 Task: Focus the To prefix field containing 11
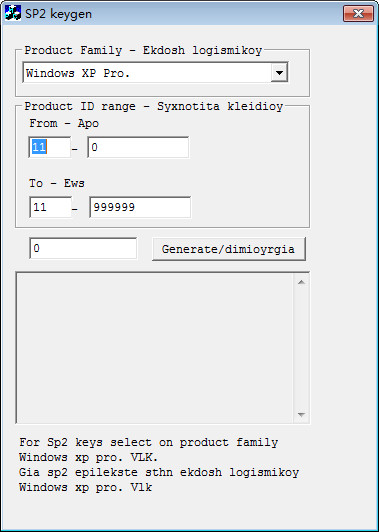coord(51,207)
